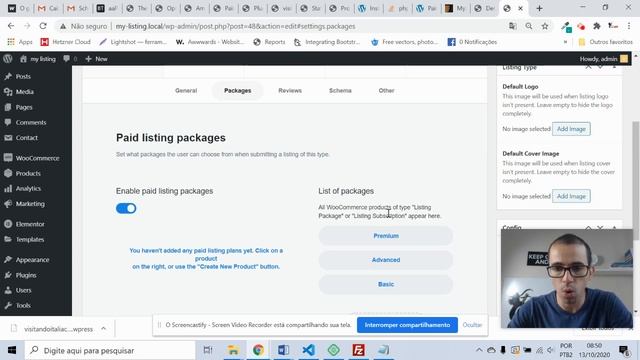
Task: Reload the current page
Action: tap(43, 26)
